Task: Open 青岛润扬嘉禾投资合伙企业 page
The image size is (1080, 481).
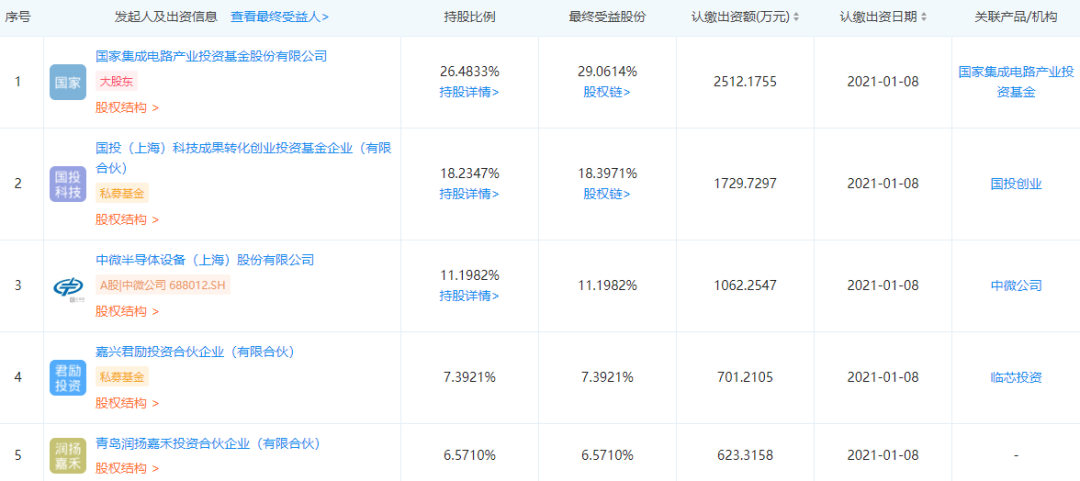Action: click(x=207, y=444)
